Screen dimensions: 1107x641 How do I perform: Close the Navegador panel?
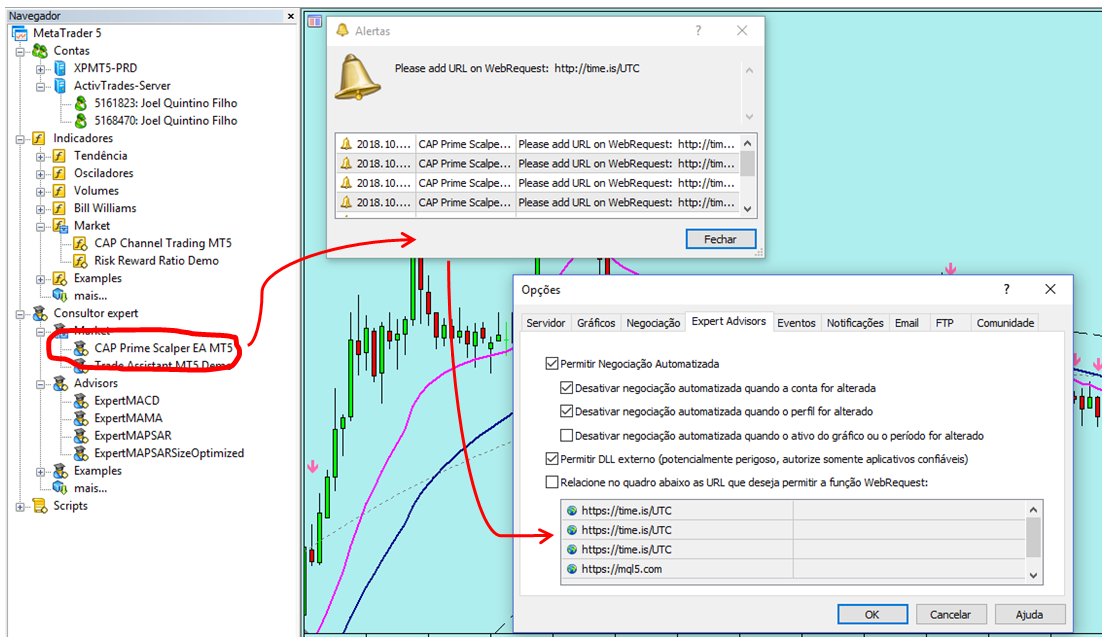coord(291,16)
